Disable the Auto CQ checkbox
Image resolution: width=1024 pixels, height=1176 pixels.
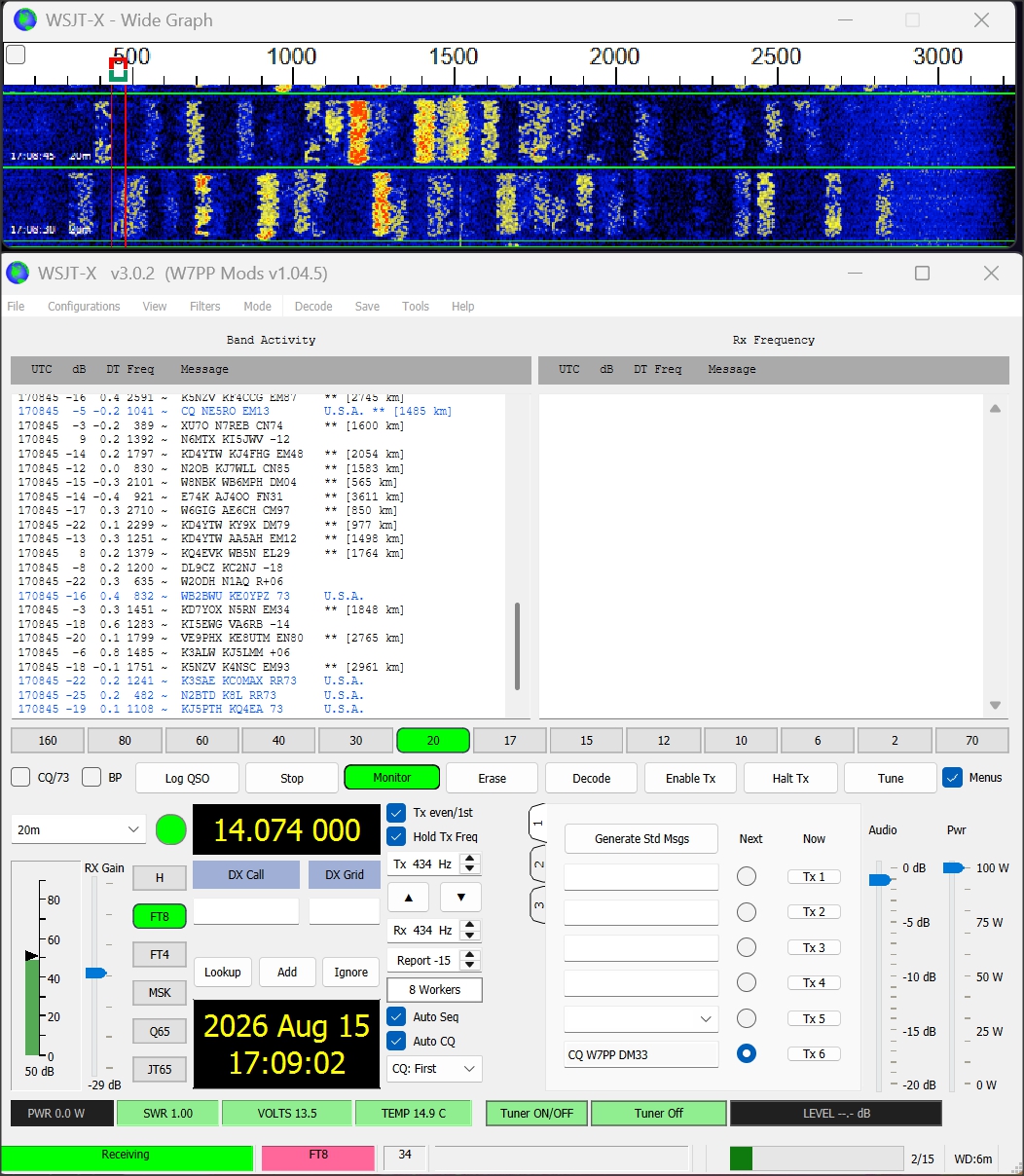click(x=396, y=1041)
